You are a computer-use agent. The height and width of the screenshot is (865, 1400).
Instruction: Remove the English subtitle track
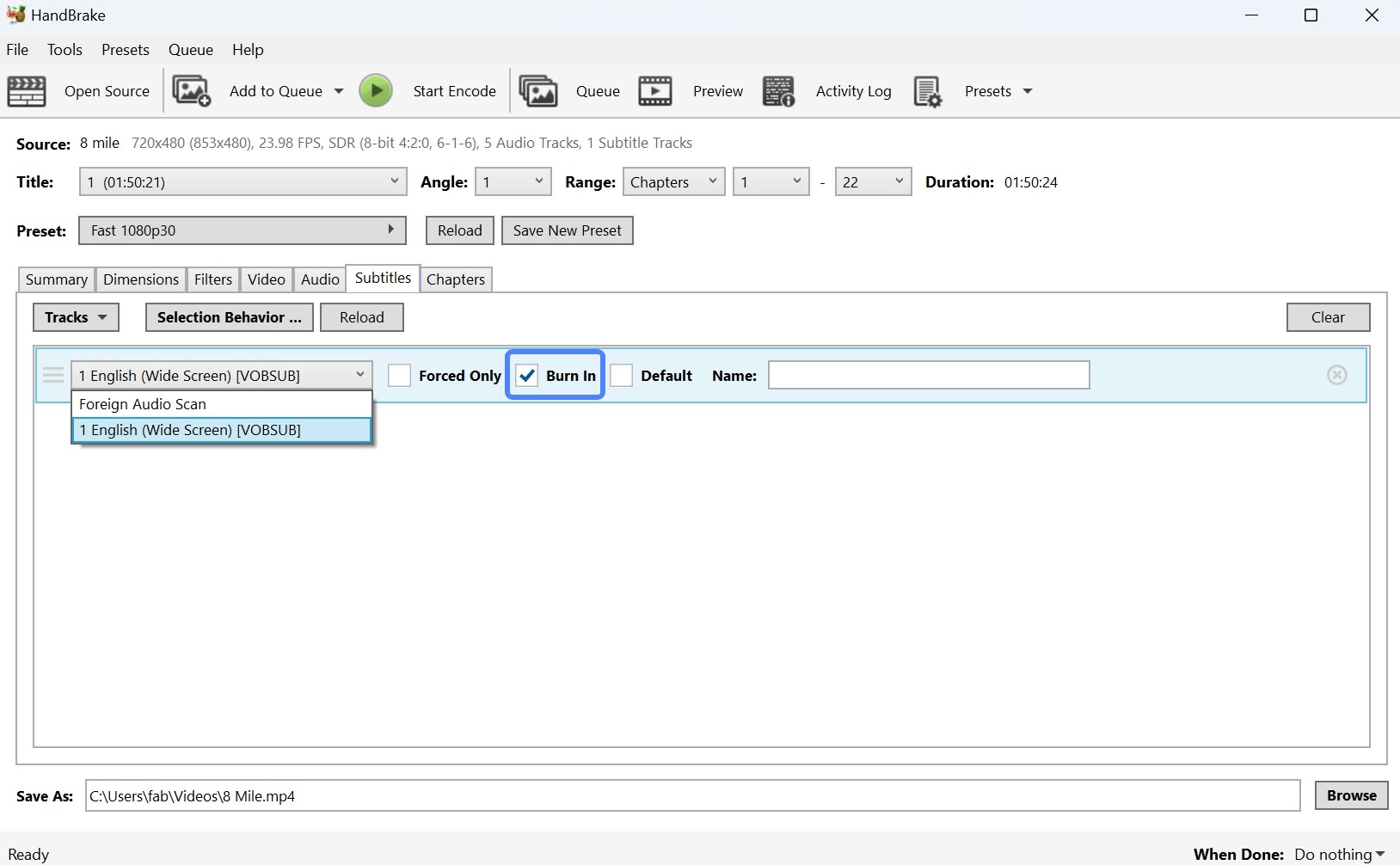[x=1336, y=375]
